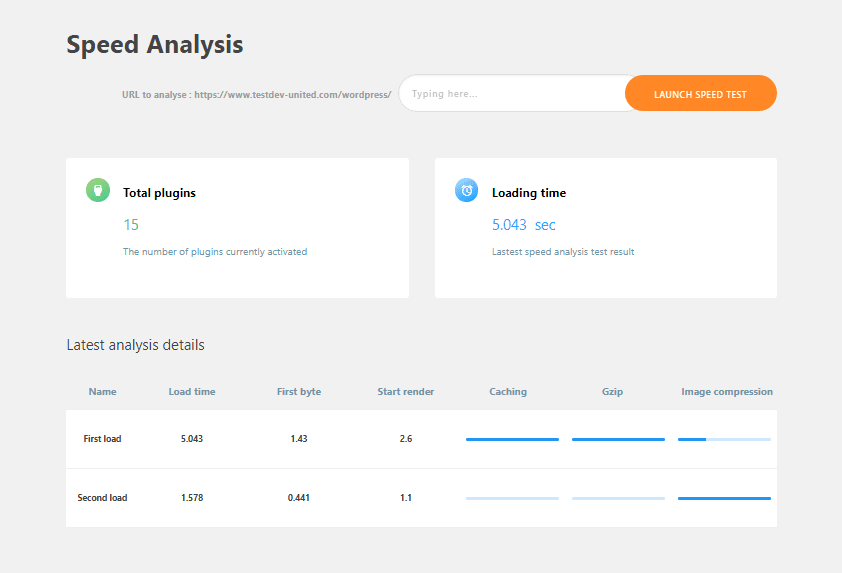Click the 5.043 sec loading time value
This screenshot has height=573, width=842.
click(x=523, y=225)
